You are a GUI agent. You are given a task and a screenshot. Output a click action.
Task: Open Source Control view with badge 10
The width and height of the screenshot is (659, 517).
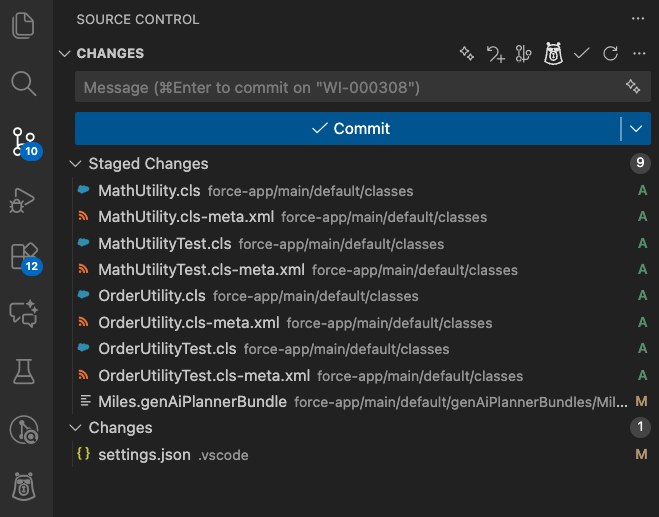[25, 143]
